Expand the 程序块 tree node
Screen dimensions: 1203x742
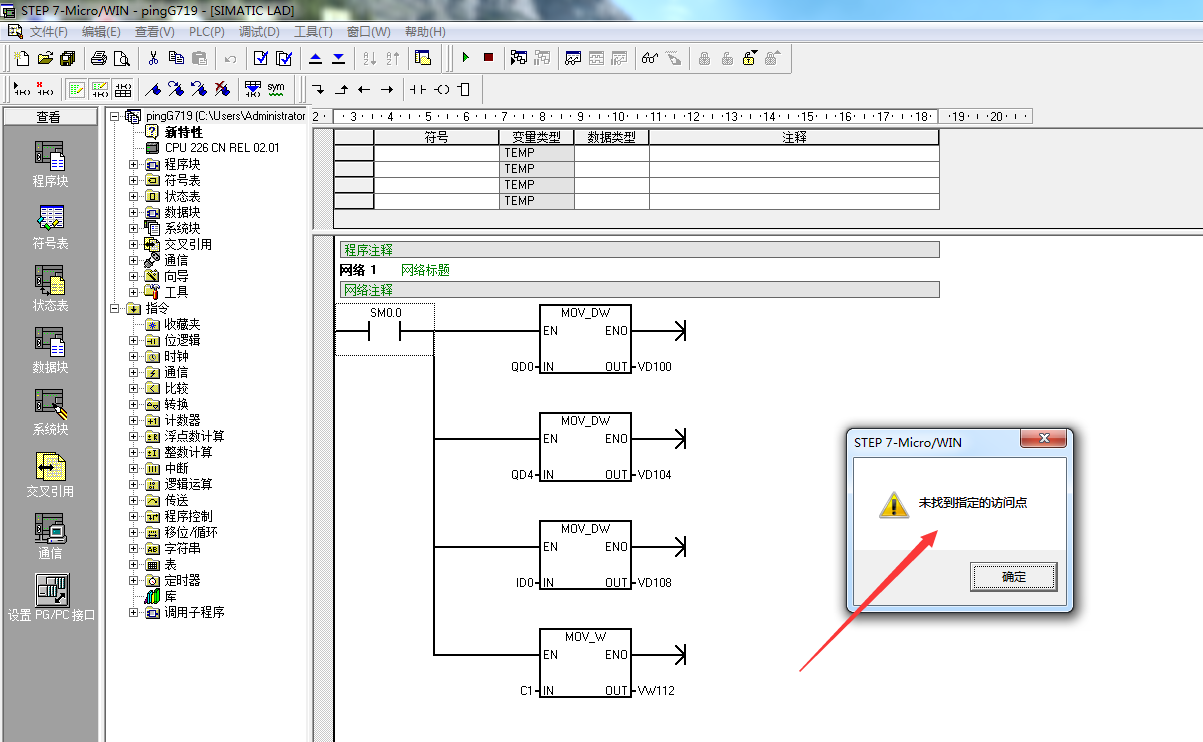134,164
